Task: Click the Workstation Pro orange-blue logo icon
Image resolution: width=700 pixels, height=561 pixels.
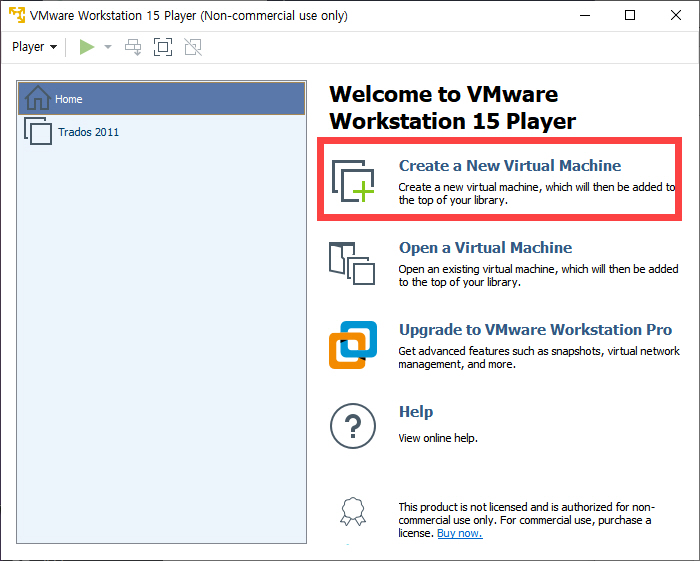Action: (x=353, y=345)
